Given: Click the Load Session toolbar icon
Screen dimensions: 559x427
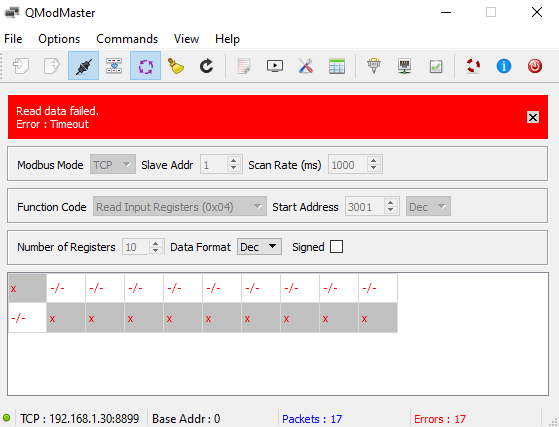Looking at the screenshot, I should (21, 66).
